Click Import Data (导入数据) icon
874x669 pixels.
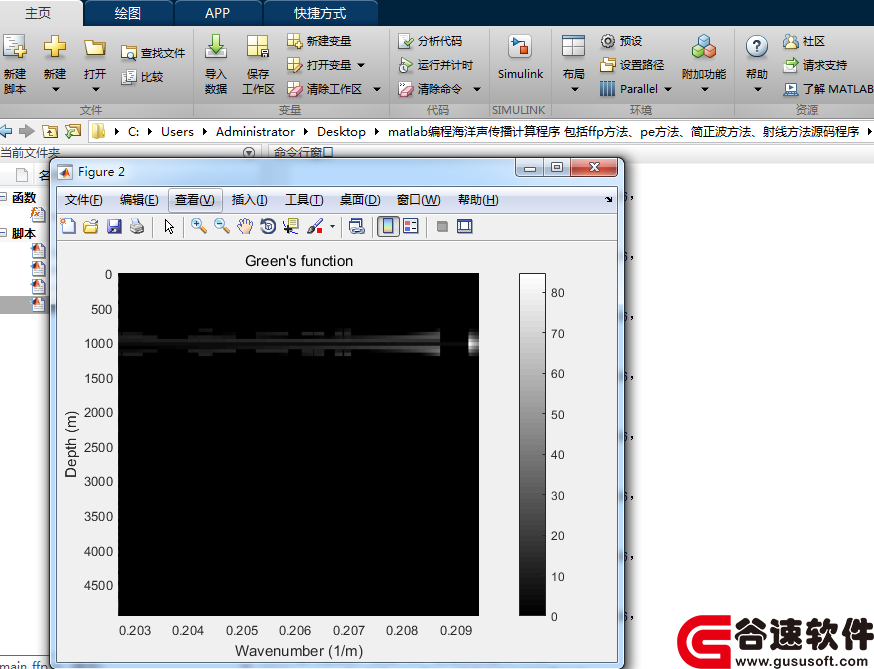[216, 47]
